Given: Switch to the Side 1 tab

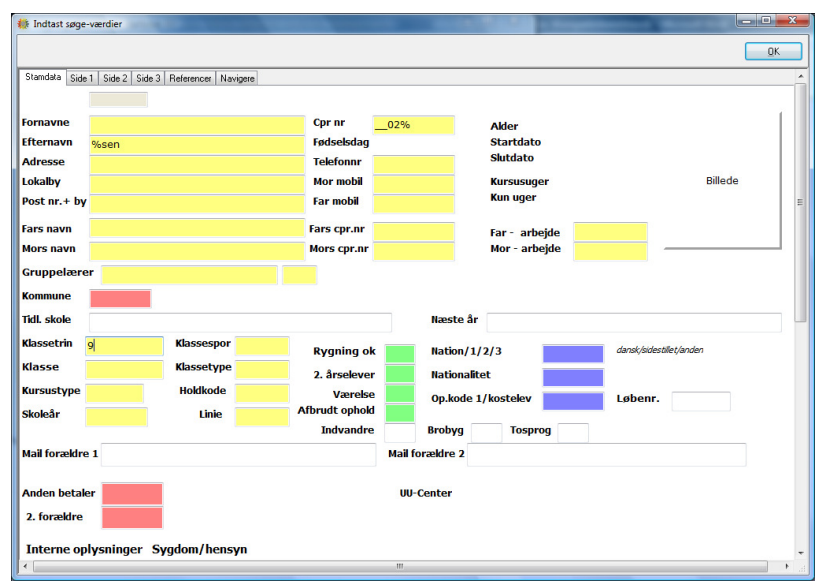Looking at the screenshot, I should click(82, 78).
